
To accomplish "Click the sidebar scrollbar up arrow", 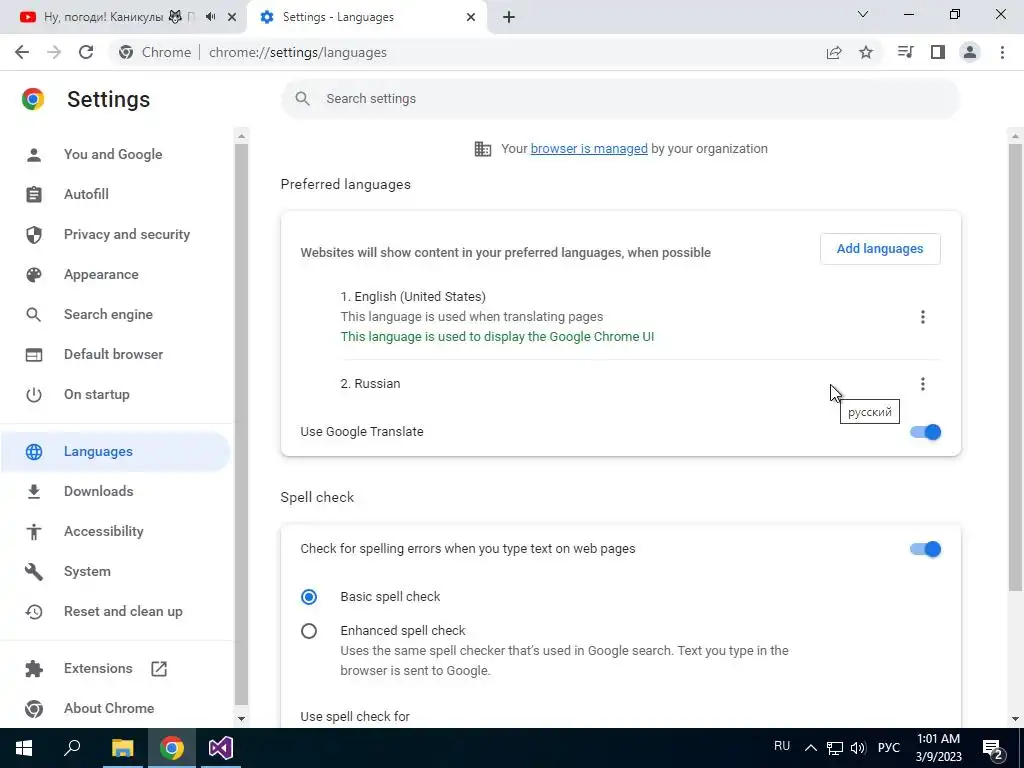I will coord(242,136).
